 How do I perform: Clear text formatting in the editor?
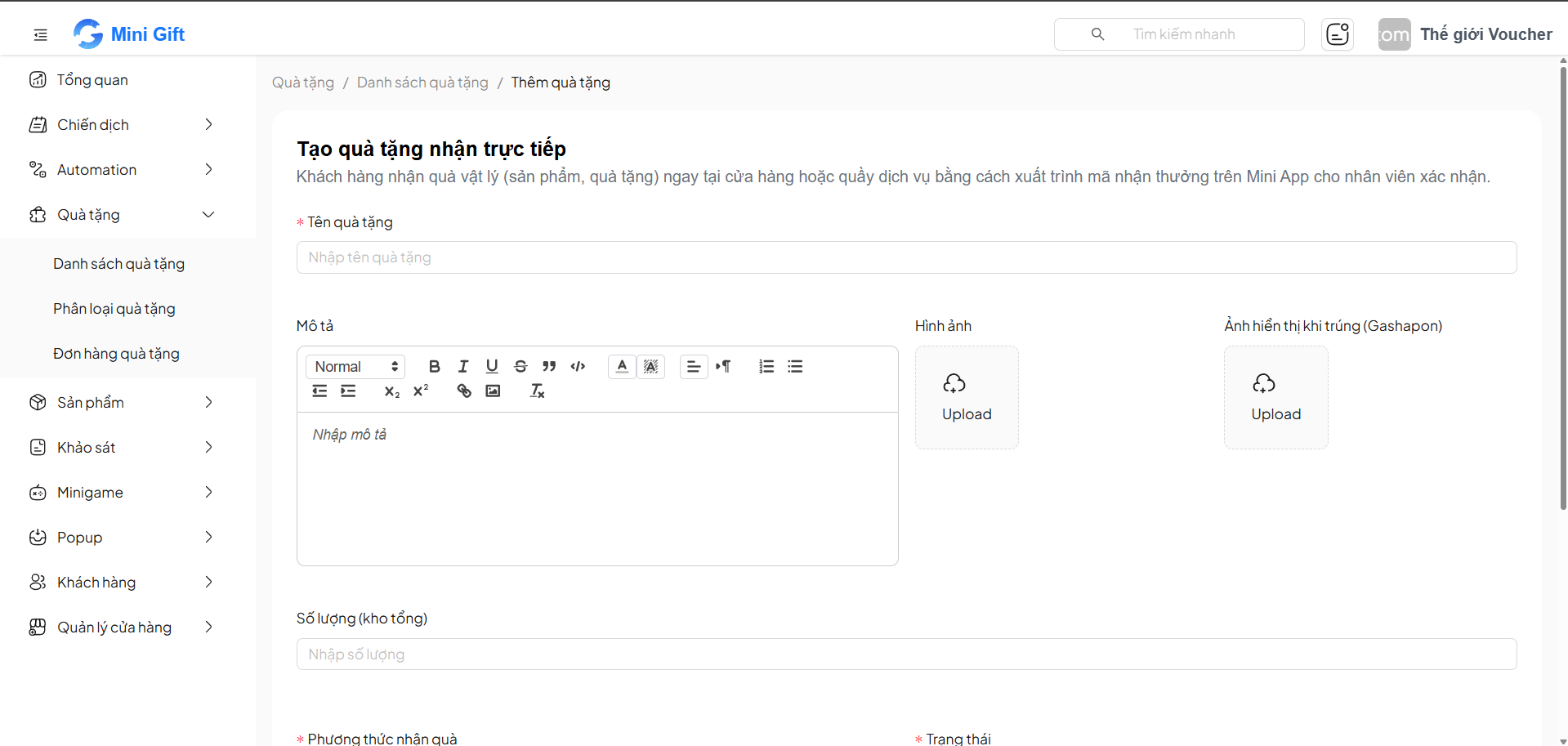(x=537, y=391)
